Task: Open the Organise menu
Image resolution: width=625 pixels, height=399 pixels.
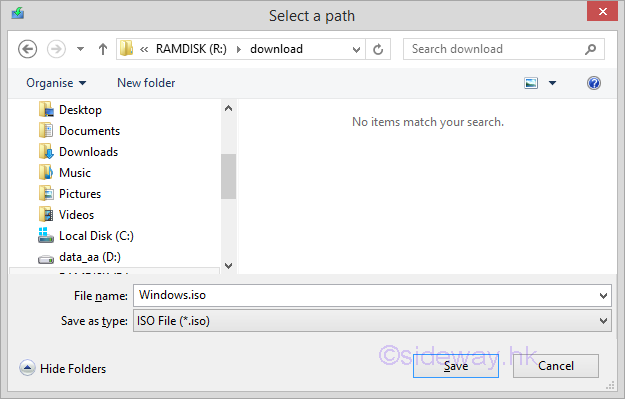Action: [x=56, y=83]
